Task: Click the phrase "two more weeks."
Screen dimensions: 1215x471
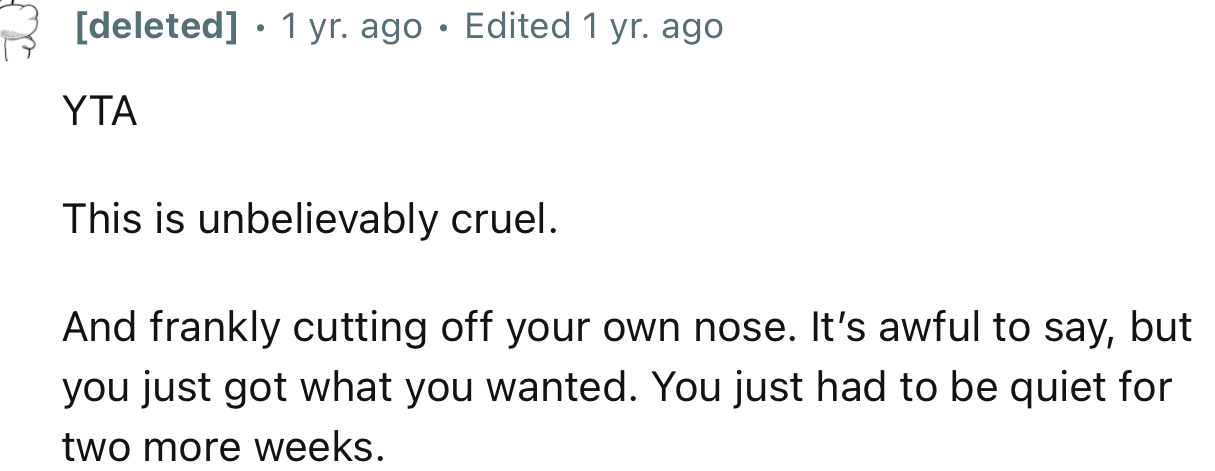Action: tap(223, 446)
